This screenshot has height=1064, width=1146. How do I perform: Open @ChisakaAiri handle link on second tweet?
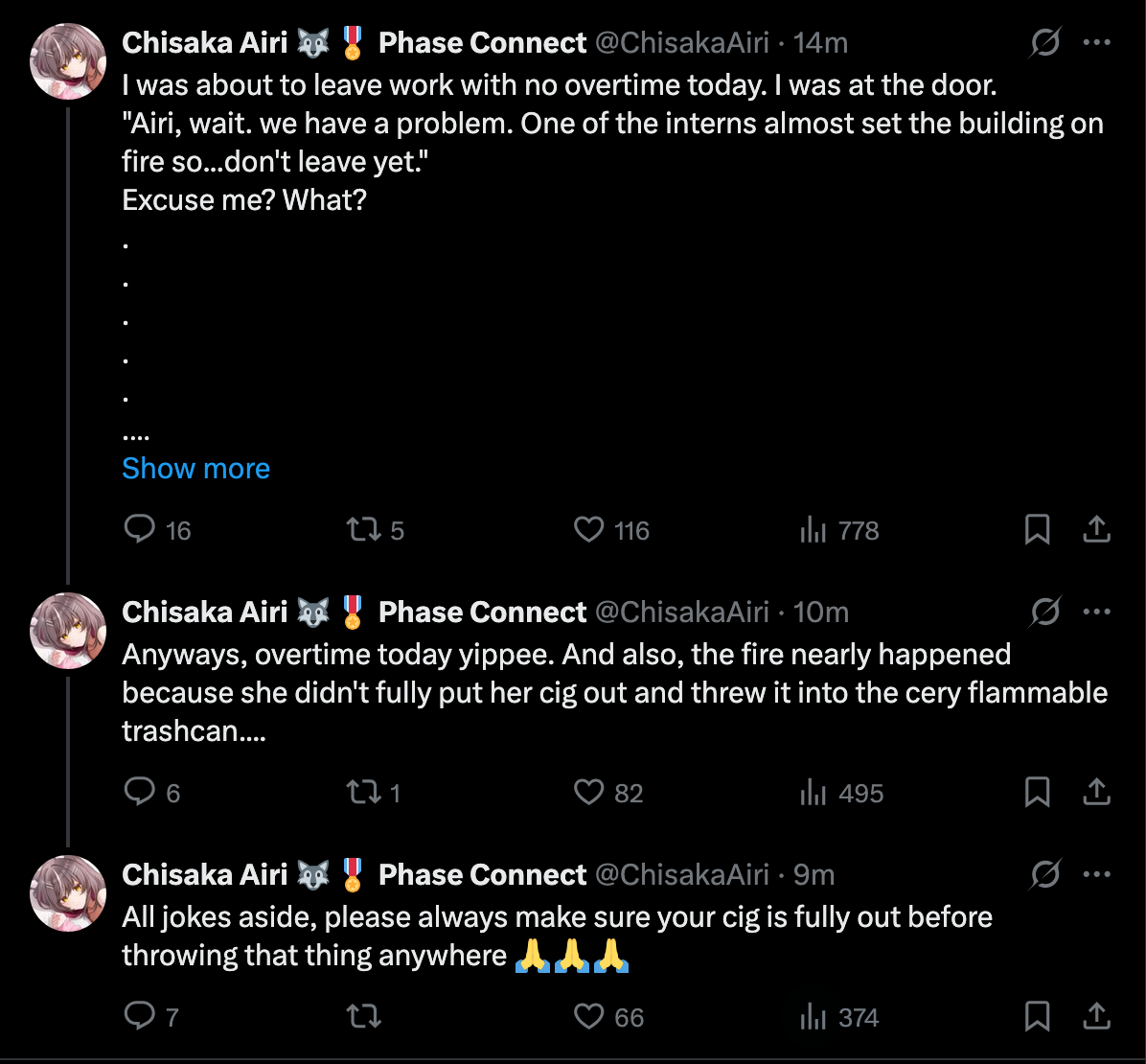click(x=682, y=612)
